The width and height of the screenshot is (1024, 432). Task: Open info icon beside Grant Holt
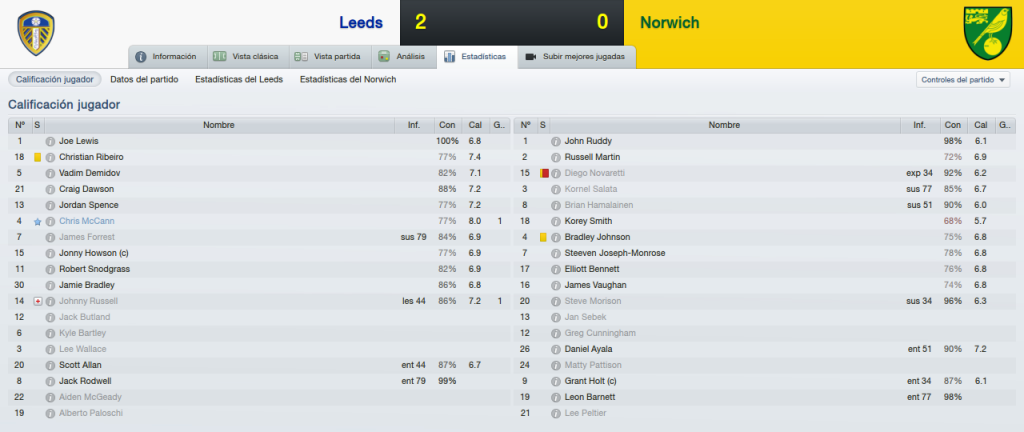pyautogui.click(x=556, y=381)
